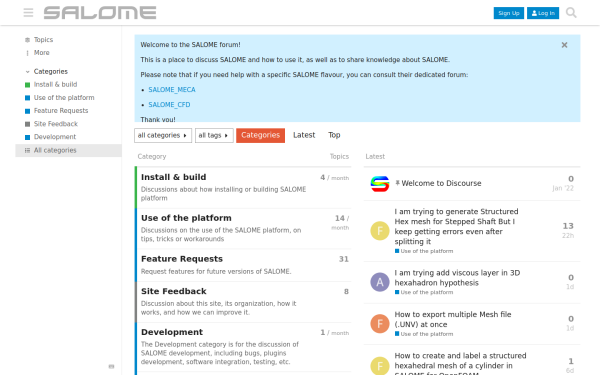Open the Feature Requests category heading
600x375 pixels.
(x=182, y=259)
